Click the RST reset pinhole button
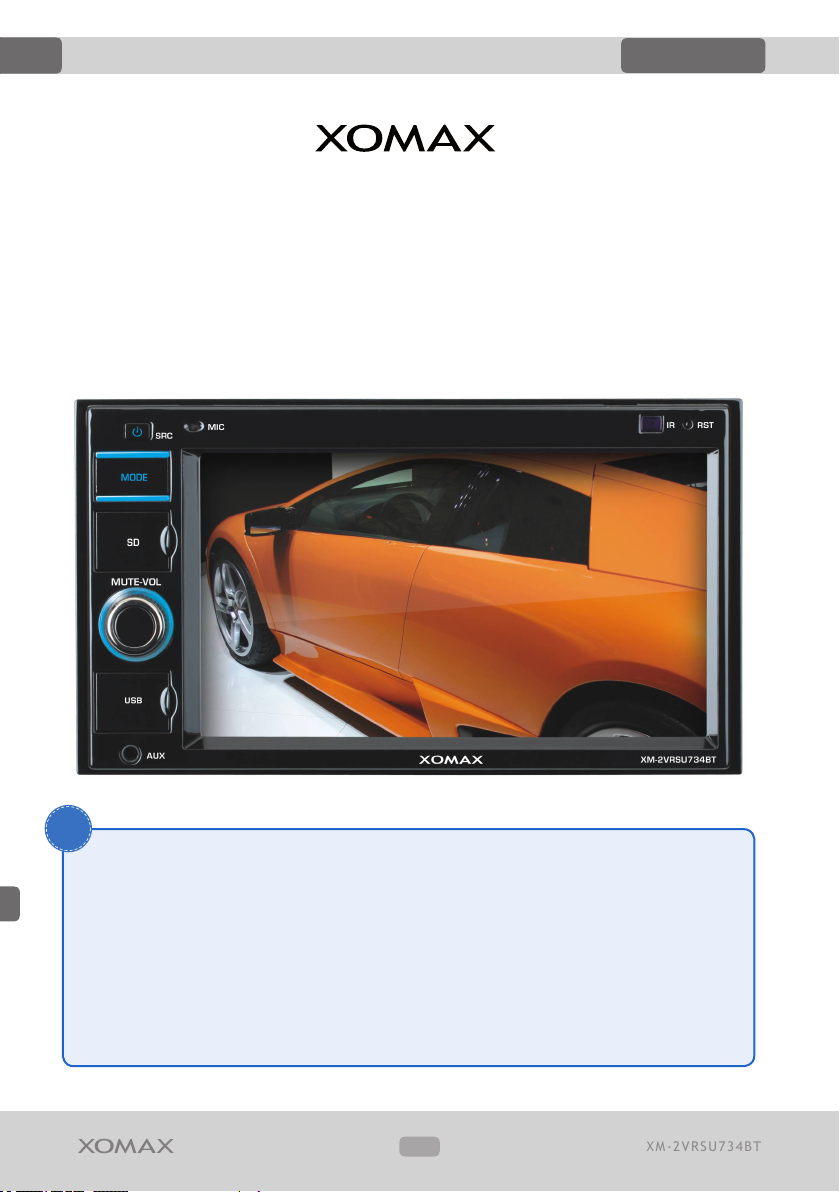The image size is (840, 1192). 688,425
